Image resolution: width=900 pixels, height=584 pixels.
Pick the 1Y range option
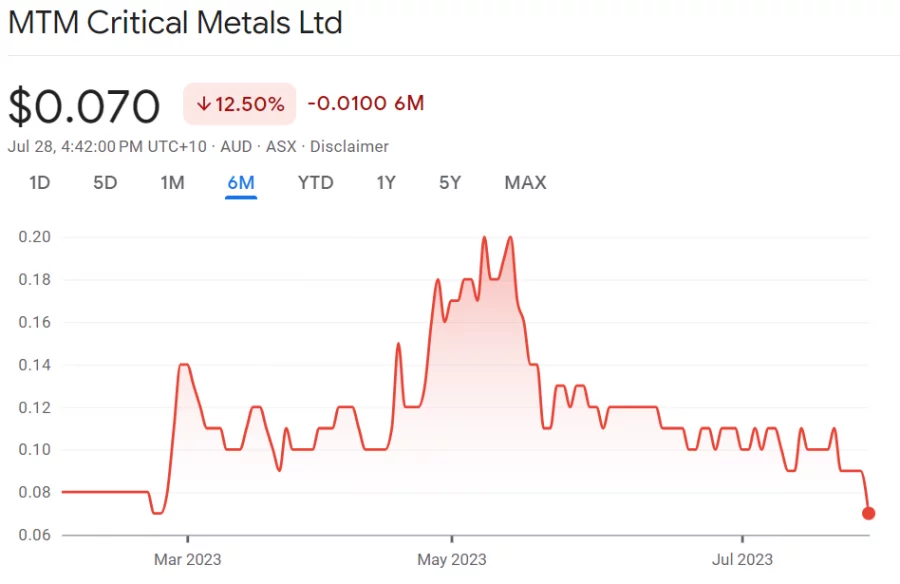[386, 183]
